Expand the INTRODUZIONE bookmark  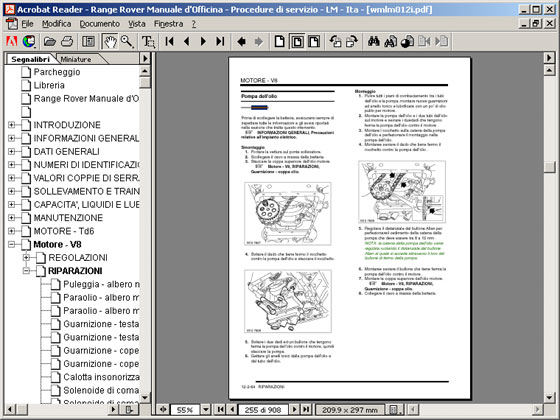coord(11,125)
